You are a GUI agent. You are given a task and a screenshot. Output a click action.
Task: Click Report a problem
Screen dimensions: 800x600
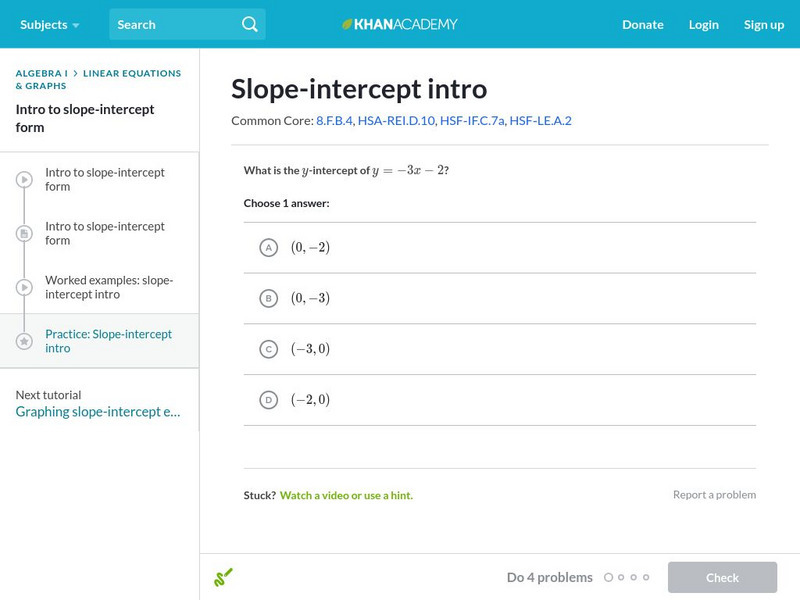714,495
